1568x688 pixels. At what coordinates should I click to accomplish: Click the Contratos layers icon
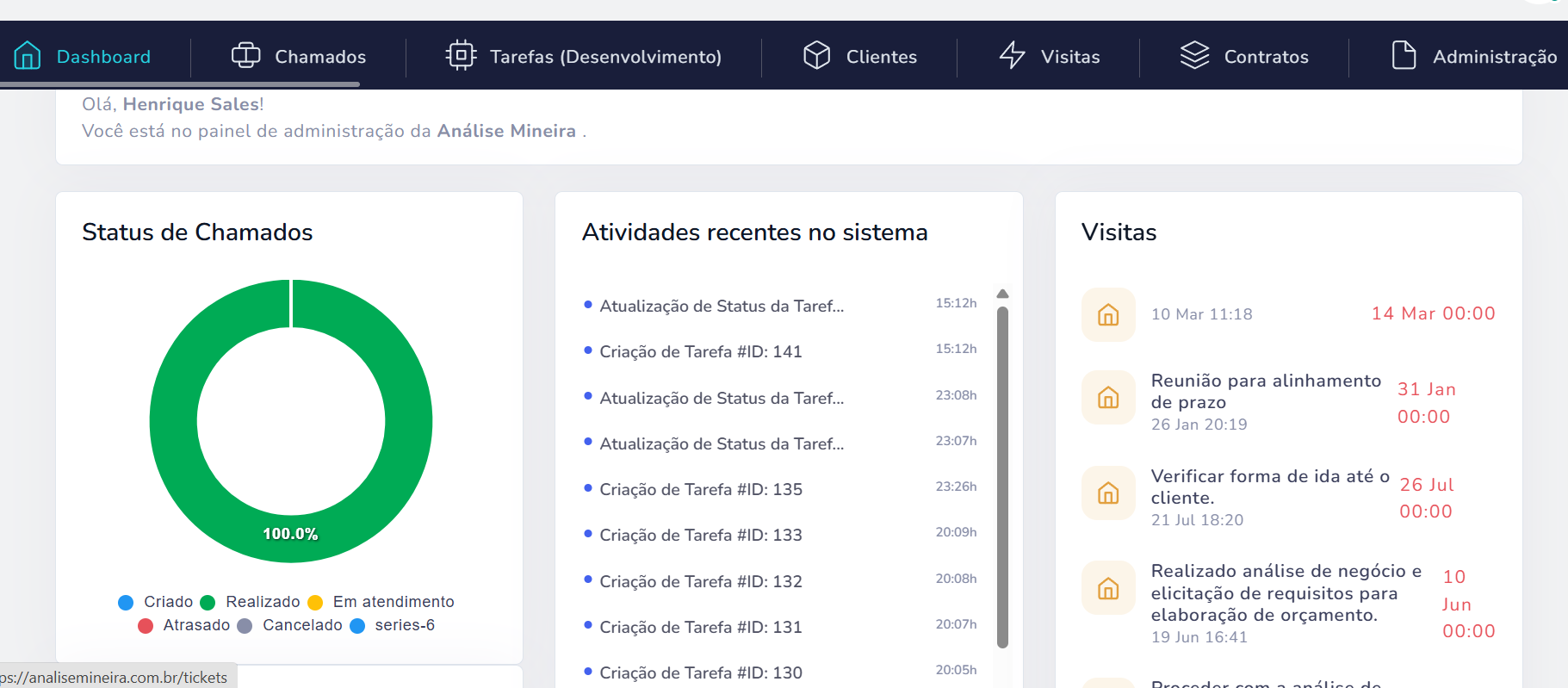(1194, 56)
